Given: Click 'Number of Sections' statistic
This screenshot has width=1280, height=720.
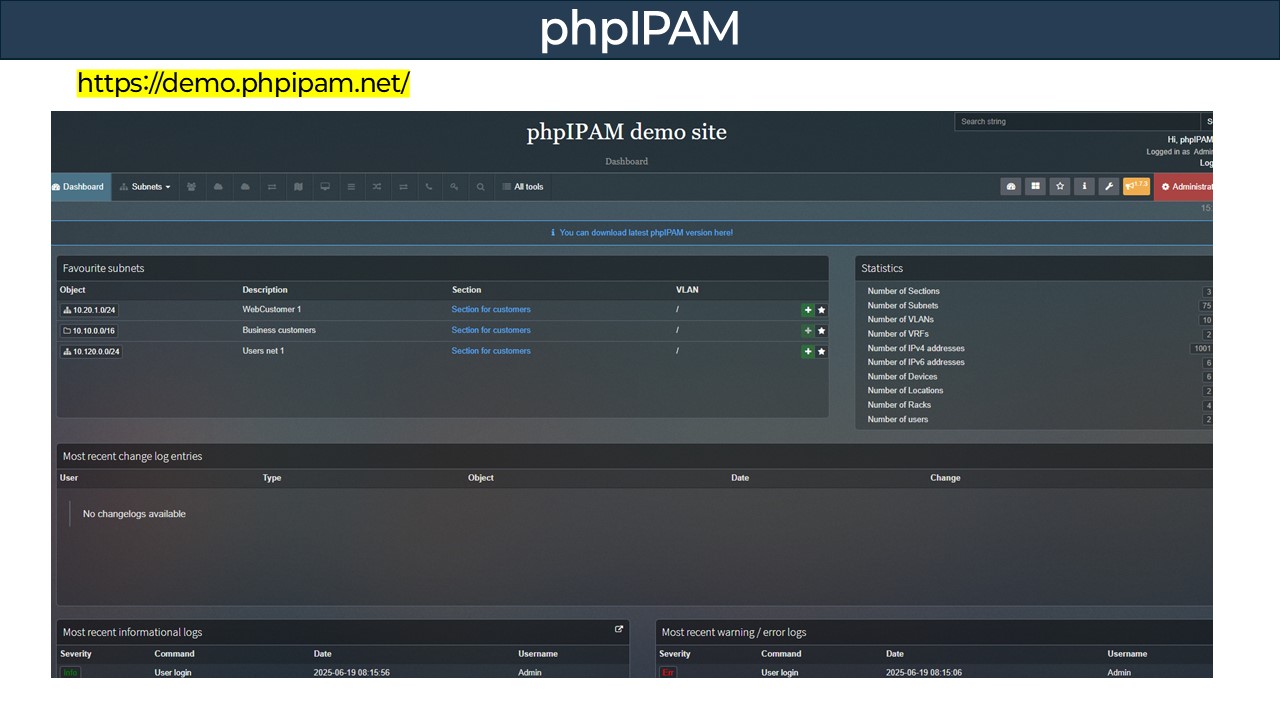Looking at the screenshot, I should point(904,291).
